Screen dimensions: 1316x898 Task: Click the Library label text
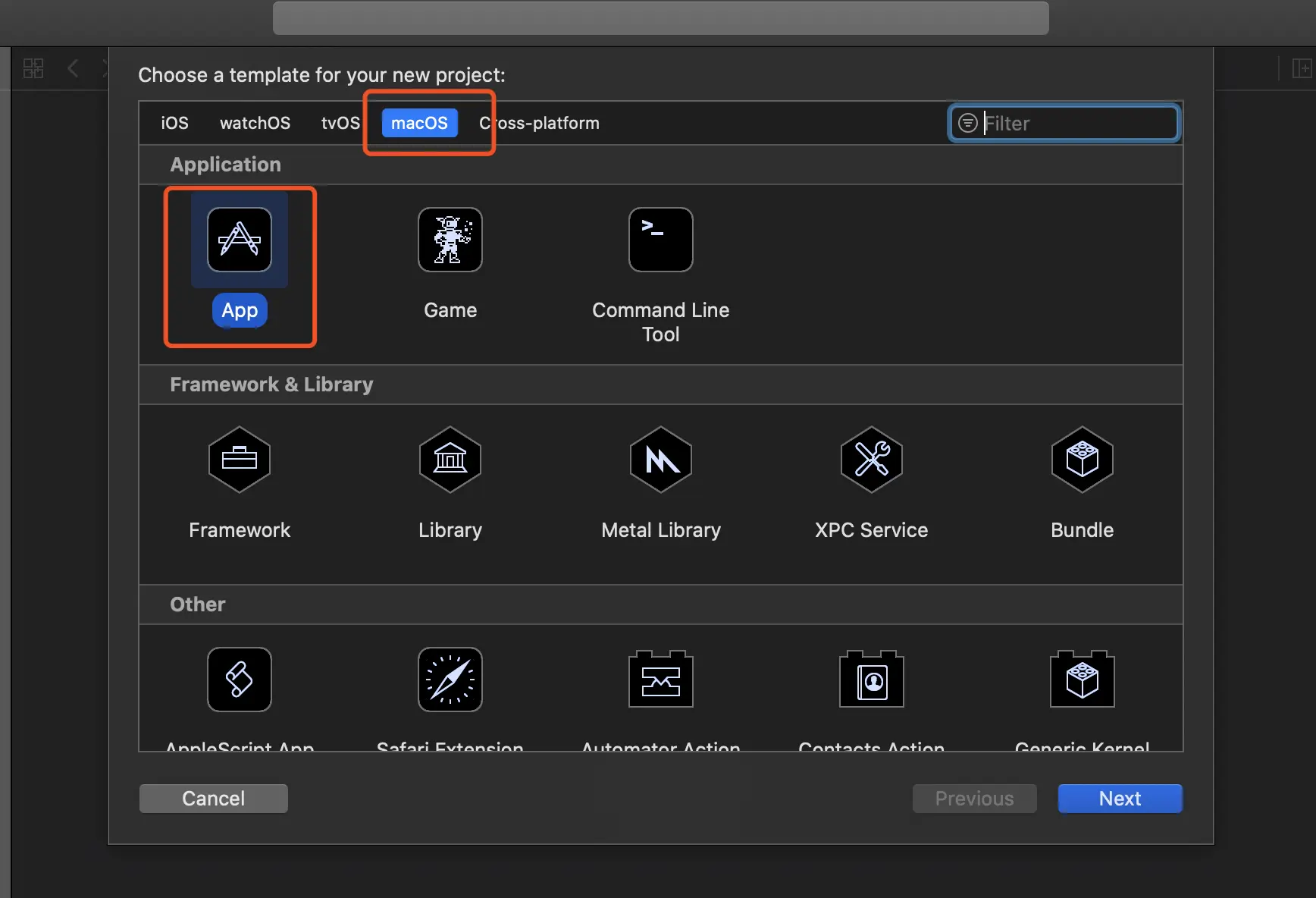(x=450, y=530)
